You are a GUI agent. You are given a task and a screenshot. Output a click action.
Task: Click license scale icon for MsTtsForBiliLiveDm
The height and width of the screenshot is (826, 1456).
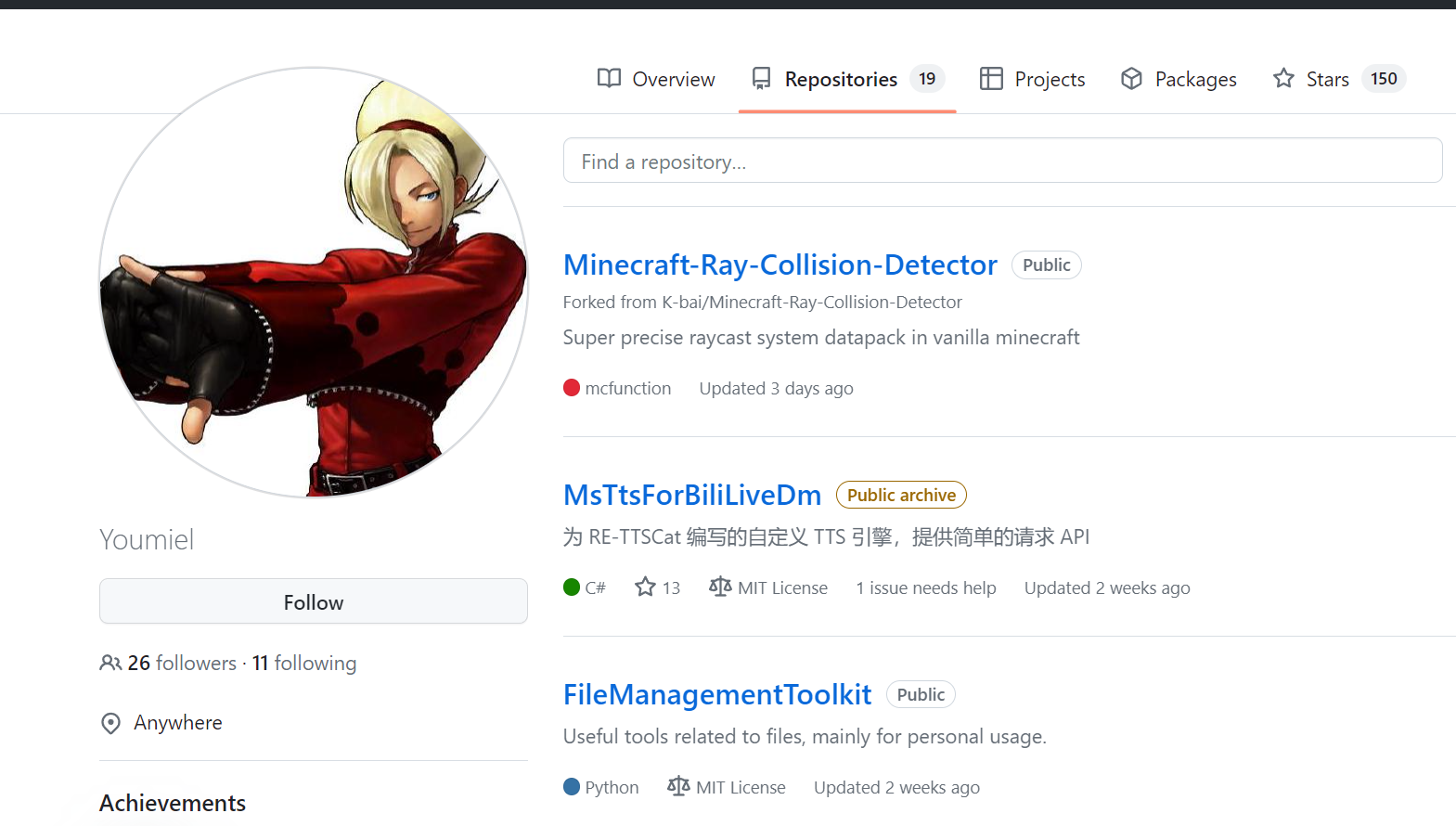[x=720, y=587]
